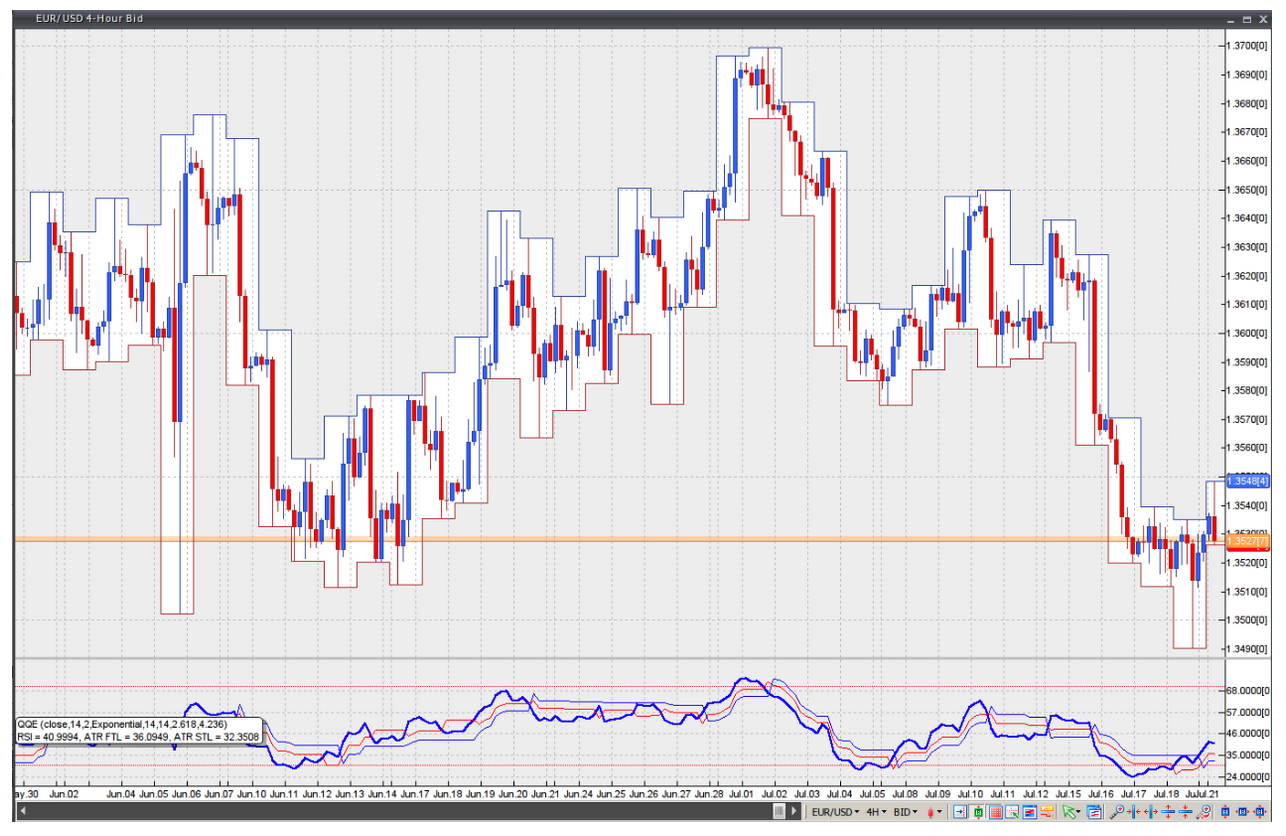Click the last blue fit-all icon
Viewport: 1286px width, 836px height.
[1259, 811]
